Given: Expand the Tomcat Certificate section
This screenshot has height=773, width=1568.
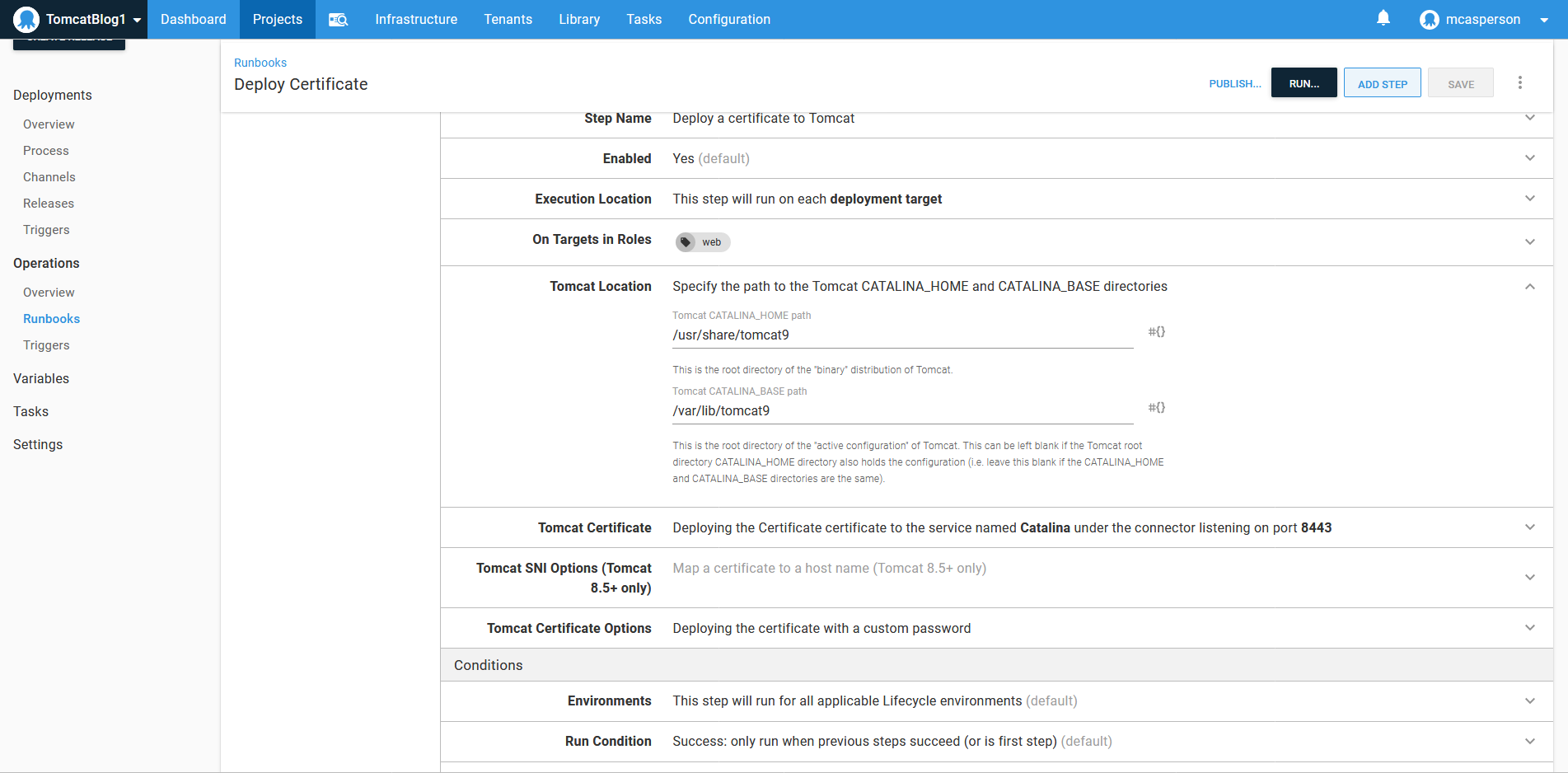Looking at the screenshot, I should (1529, 527).
